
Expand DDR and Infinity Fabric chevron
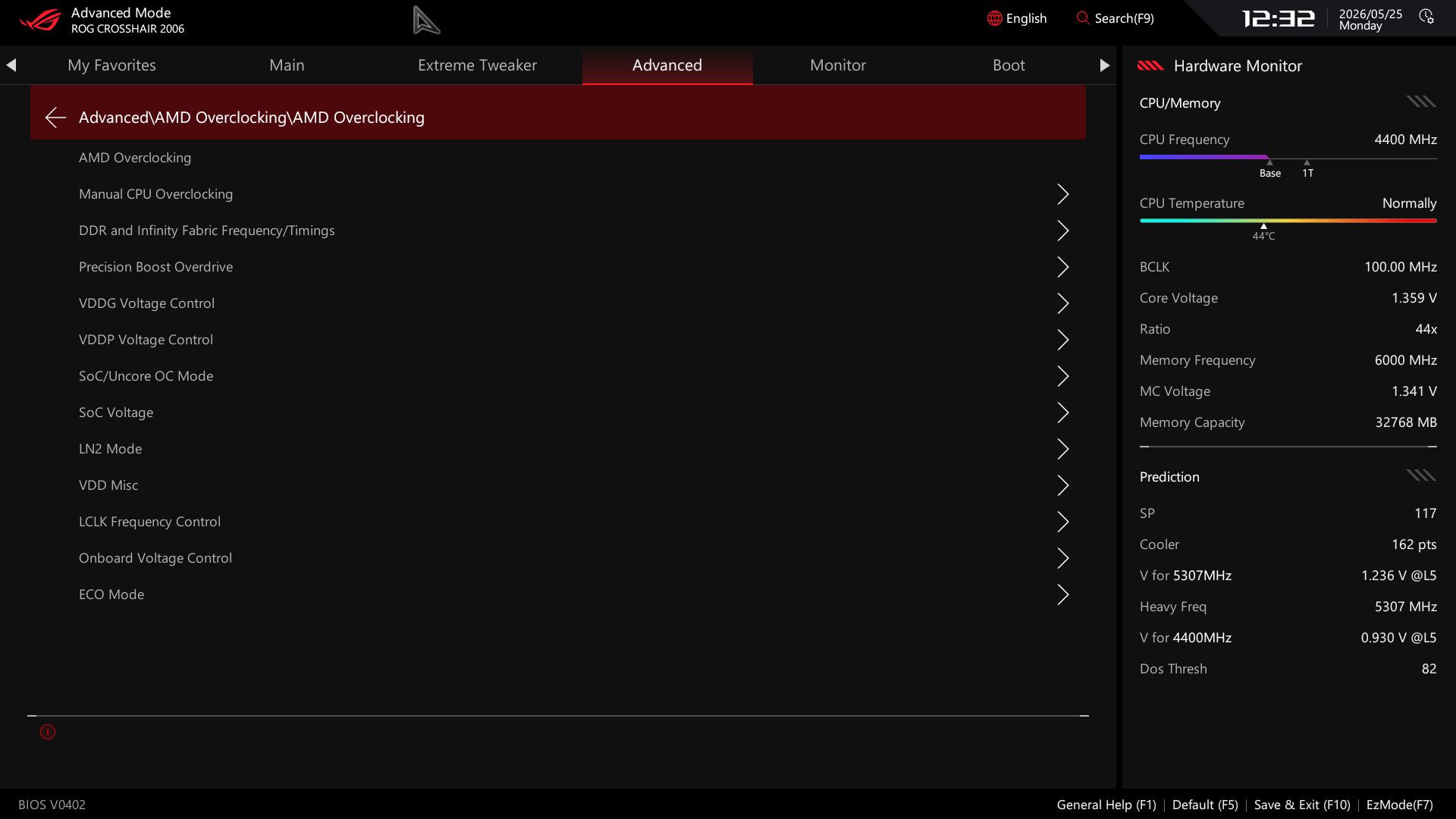click(1063, 231)
